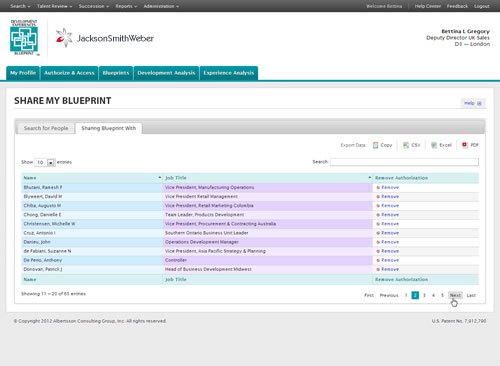Image resolution: width=500 pixels, height=366 pixels.
Task: Remove authorization for Christensen, Michelle W
Action: 388,224
